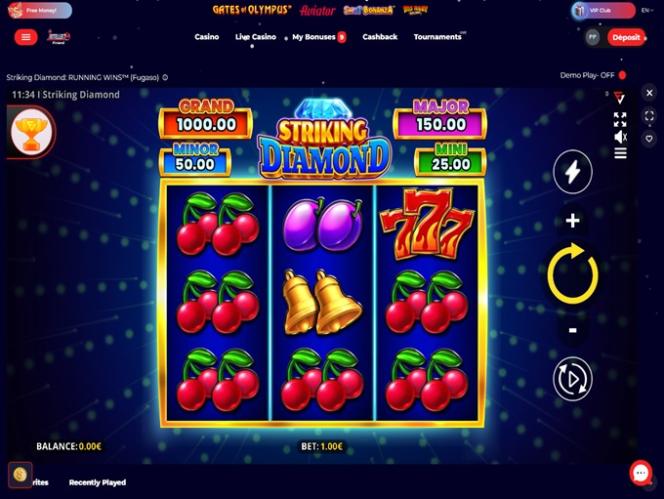Open Gates of Olympus game logo
664x499 pixels.
pos(252,10)
